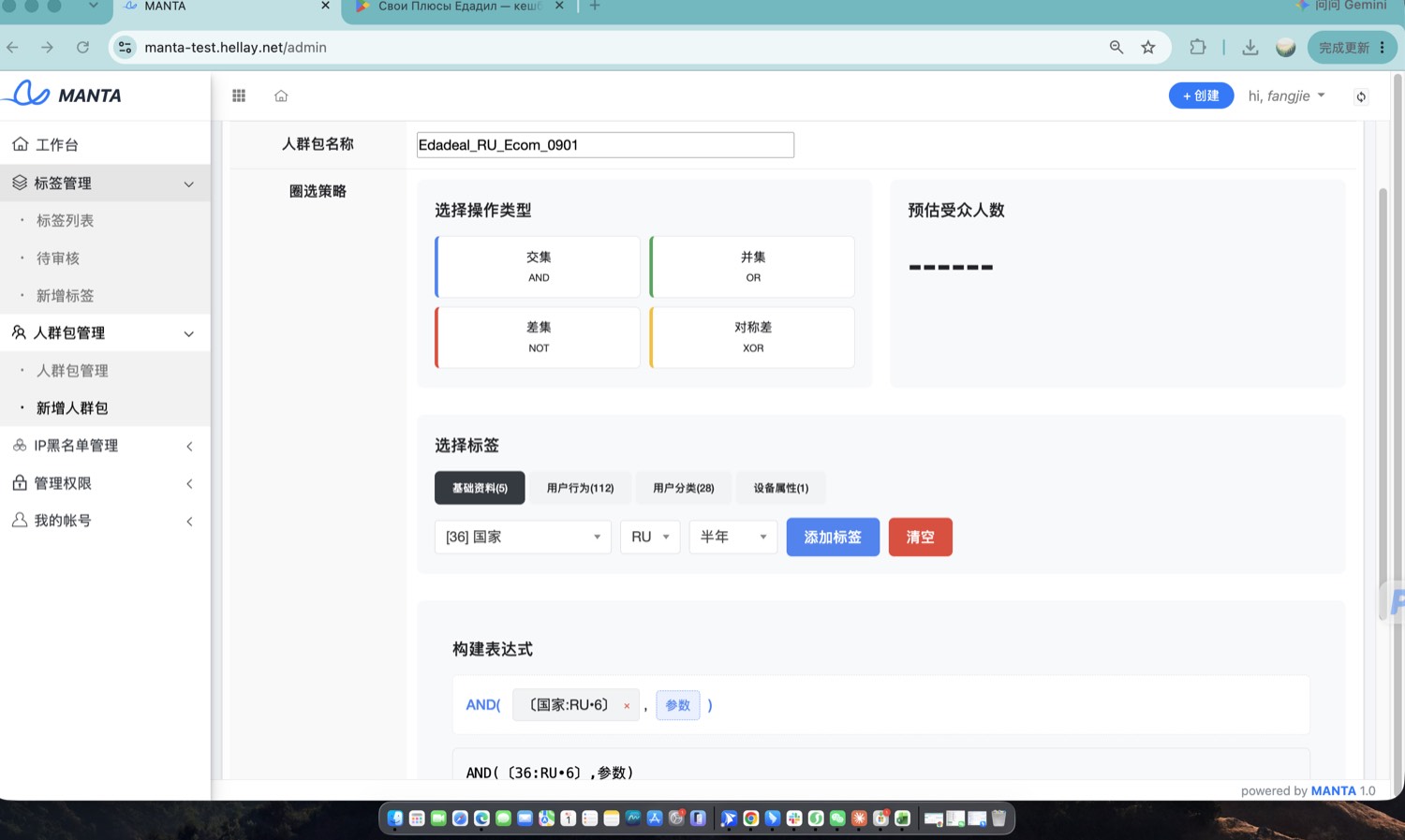The height and width of the screenshot is (840, 1405).
Task: Select the 交集 AND operation type
Action: [x=538, y=267]
